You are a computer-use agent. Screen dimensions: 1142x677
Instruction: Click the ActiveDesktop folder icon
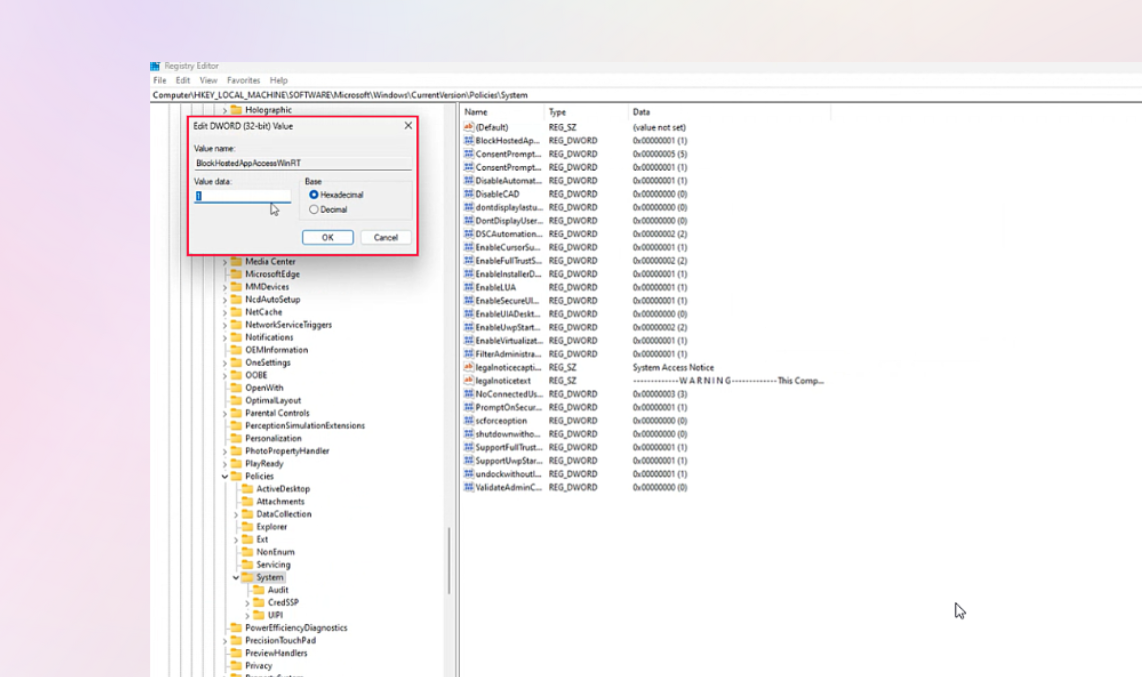[248, 488]
